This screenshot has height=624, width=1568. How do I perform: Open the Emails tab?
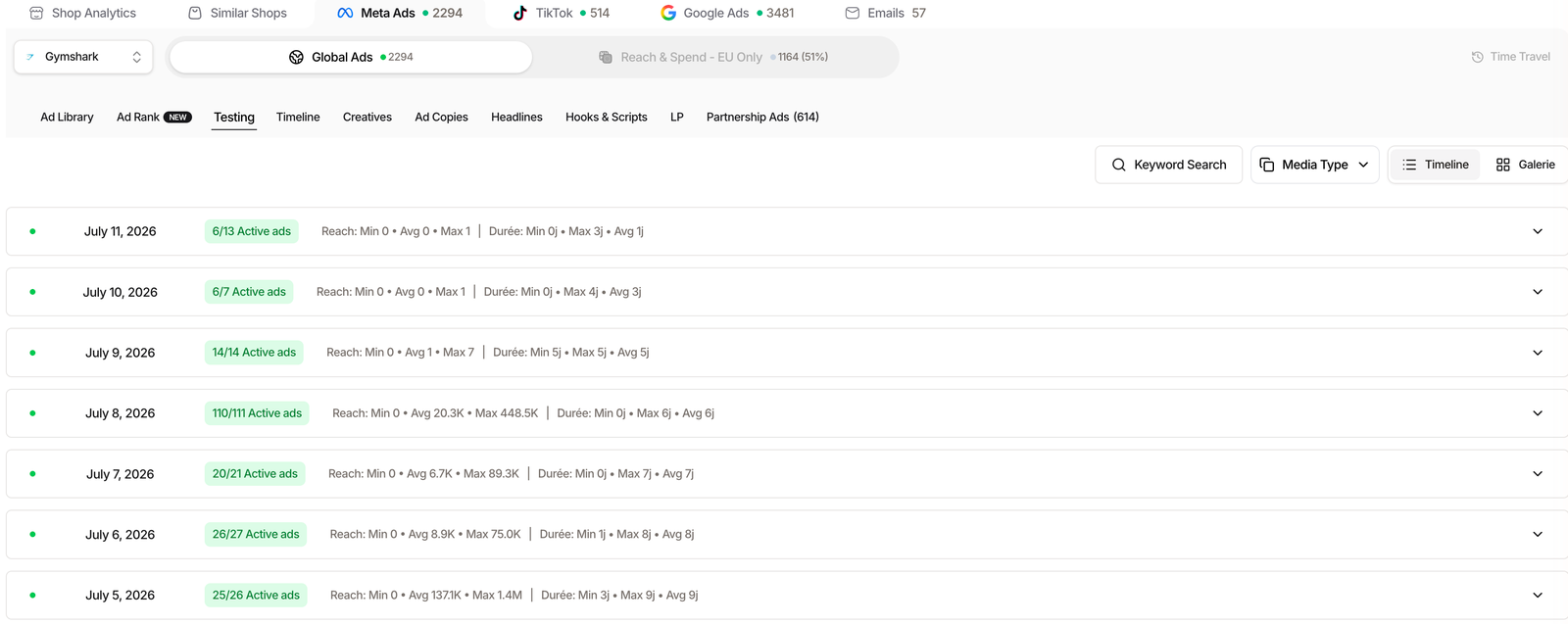coord(885,13)
